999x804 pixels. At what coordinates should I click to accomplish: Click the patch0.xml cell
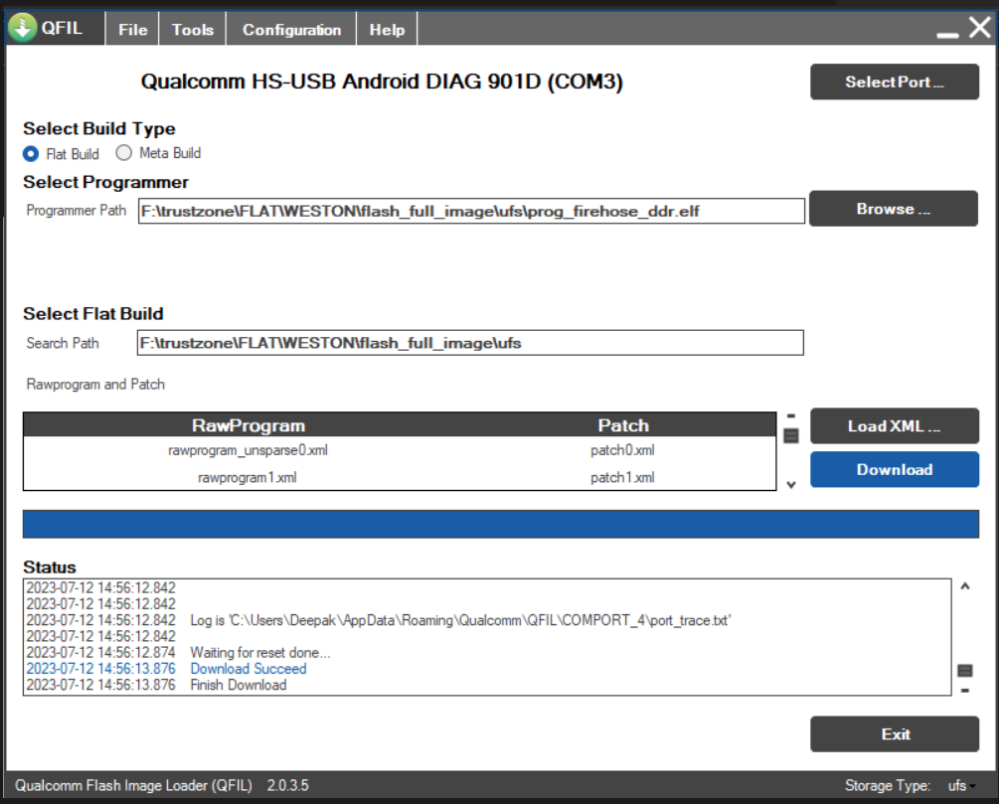pyautogui.click(x=622, y=450)
